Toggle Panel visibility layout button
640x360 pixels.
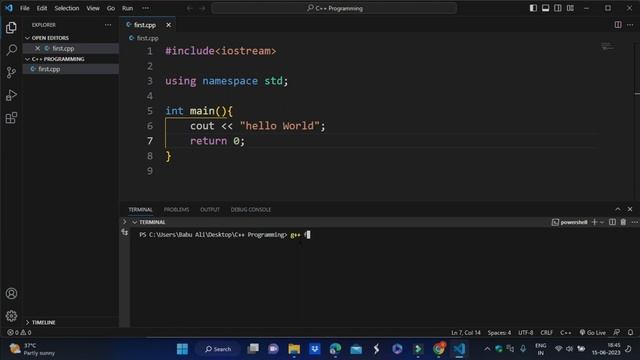point(545,8)
